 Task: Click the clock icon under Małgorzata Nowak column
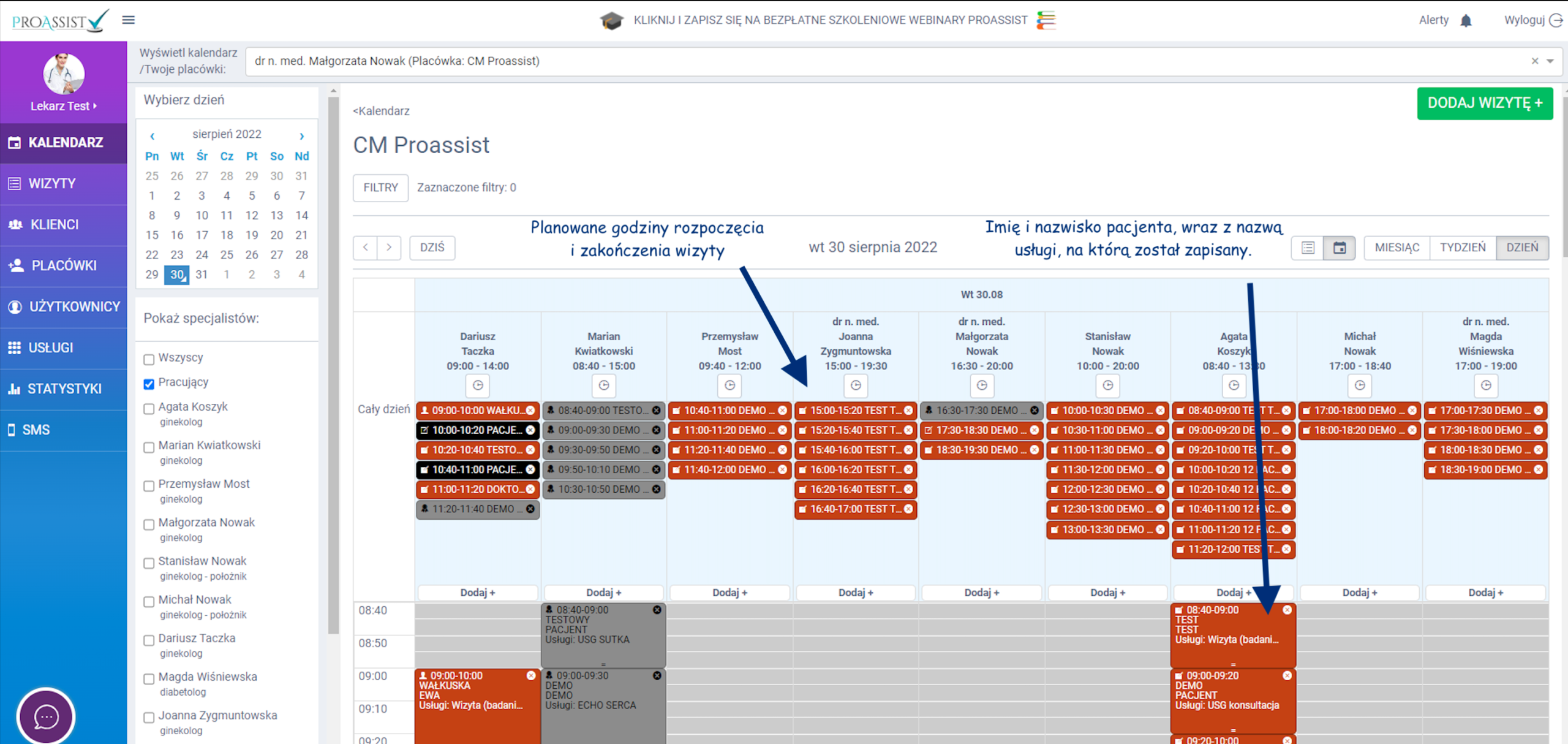coord(982,385)
